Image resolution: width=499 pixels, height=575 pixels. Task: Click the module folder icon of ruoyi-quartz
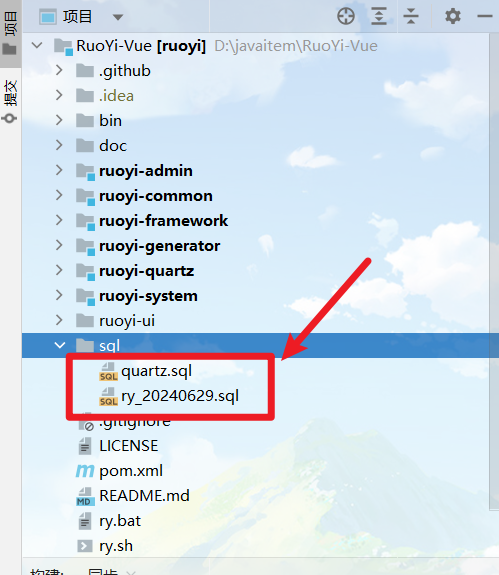coord(85,272)
